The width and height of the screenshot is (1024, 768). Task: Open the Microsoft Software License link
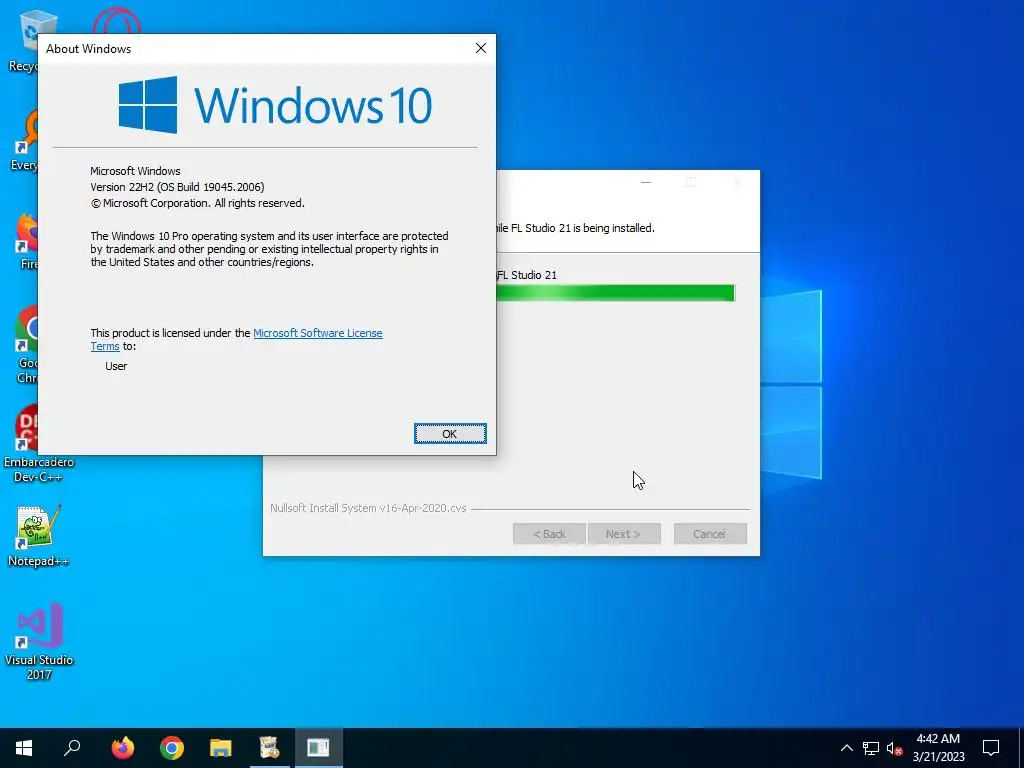click(317, 333)
